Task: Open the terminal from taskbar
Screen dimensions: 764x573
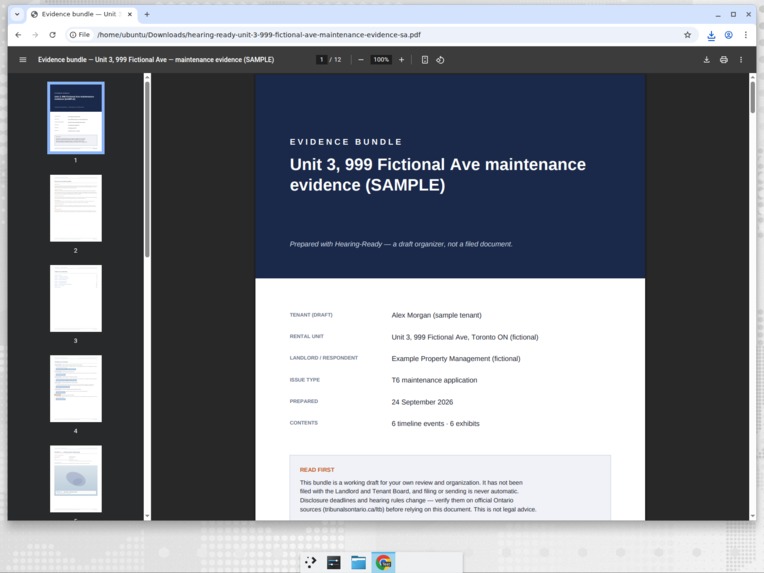Action: (x=334, y=562)
